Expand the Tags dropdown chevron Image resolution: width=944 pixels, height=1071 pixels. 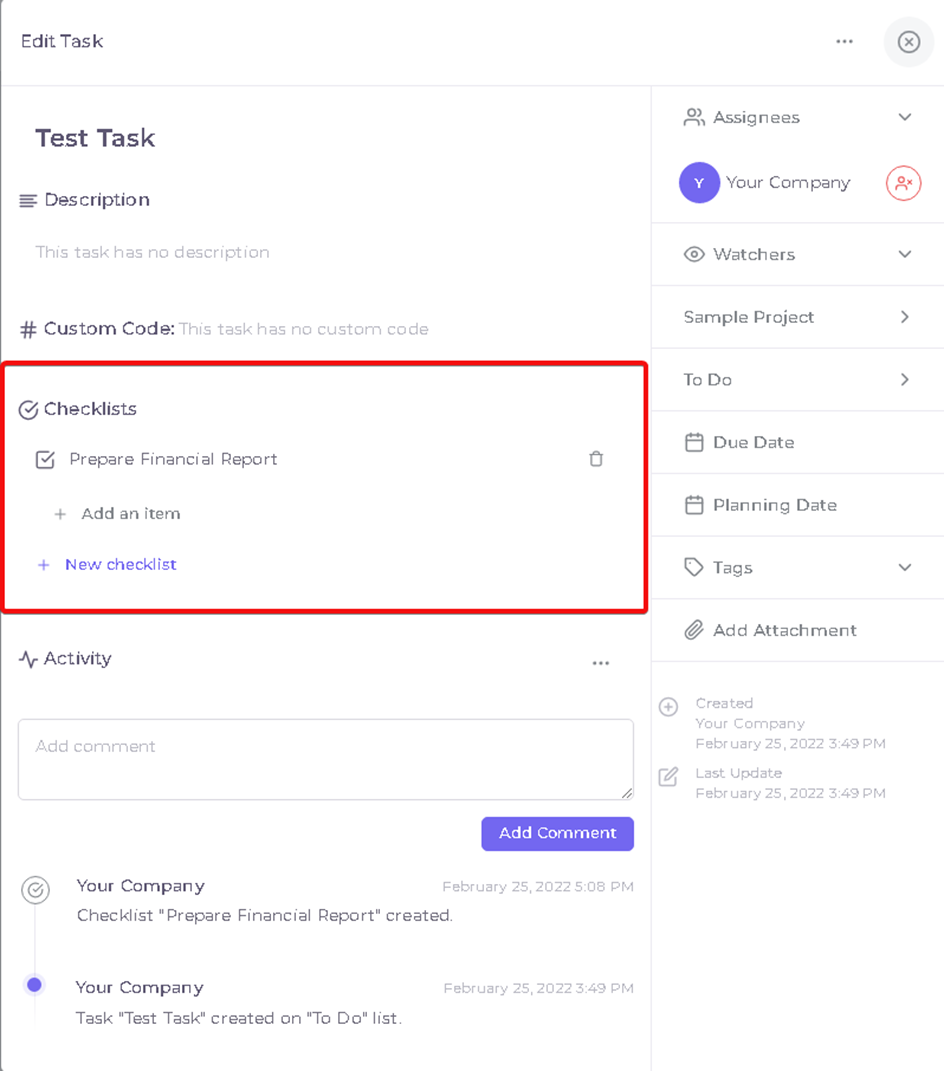(x=905, y=567)
